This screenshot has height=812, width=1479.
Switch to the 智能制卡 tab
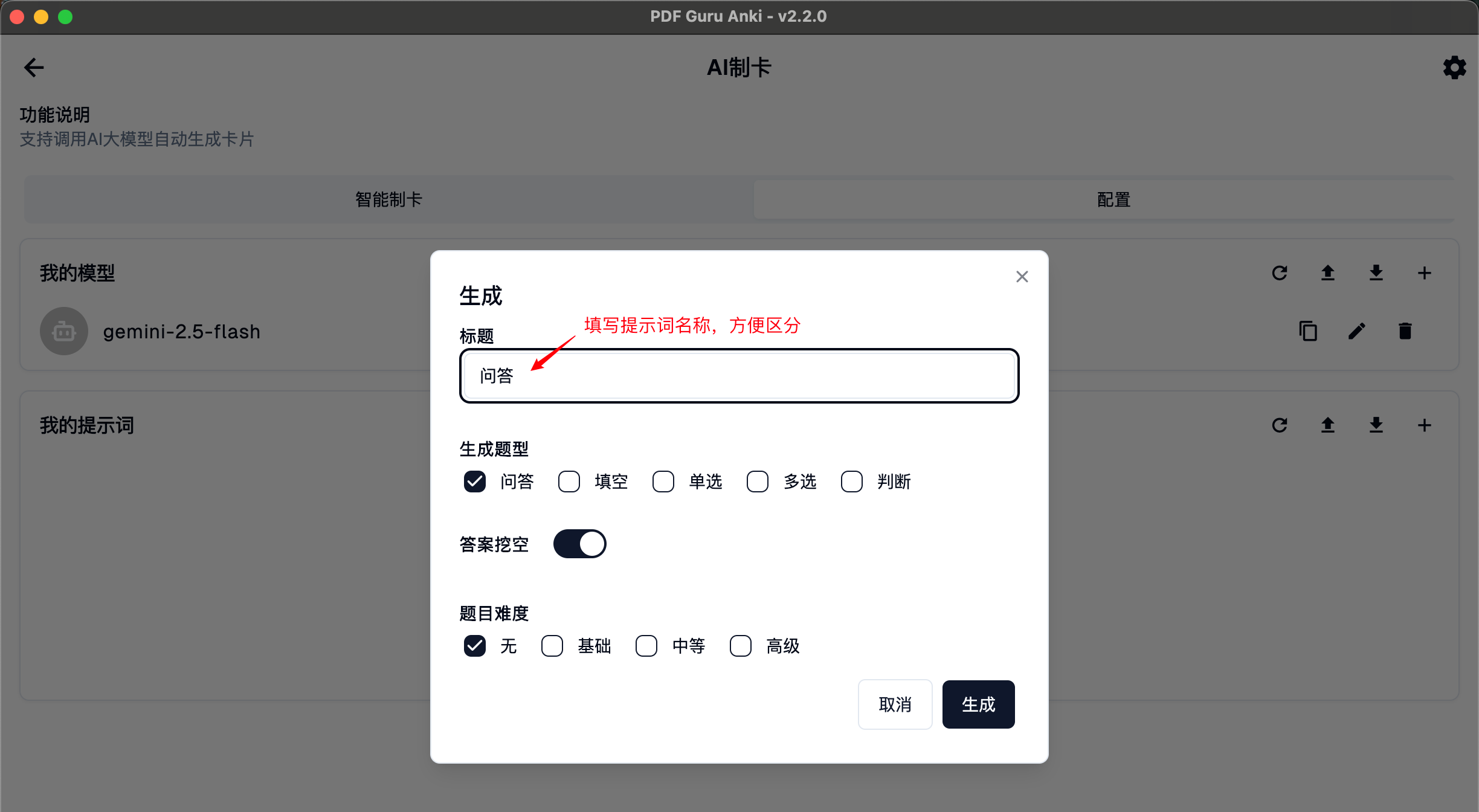[x=388, y=199]
